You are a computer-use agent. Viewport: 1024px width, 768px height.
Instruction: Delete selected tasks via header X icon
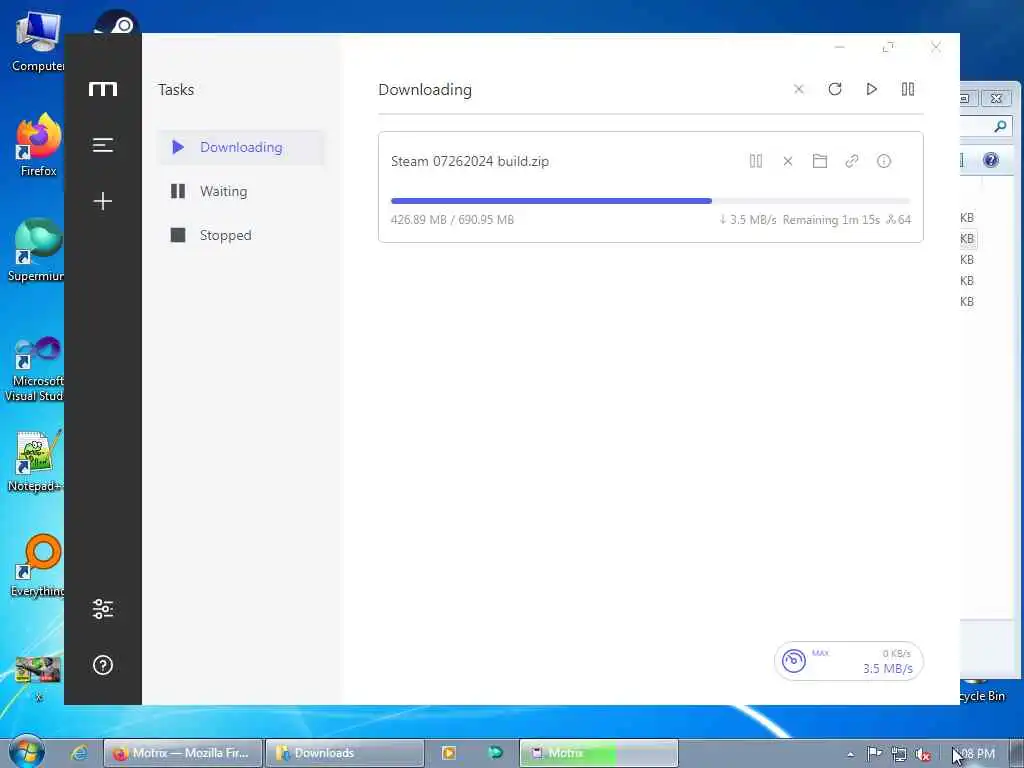(798, 89)
